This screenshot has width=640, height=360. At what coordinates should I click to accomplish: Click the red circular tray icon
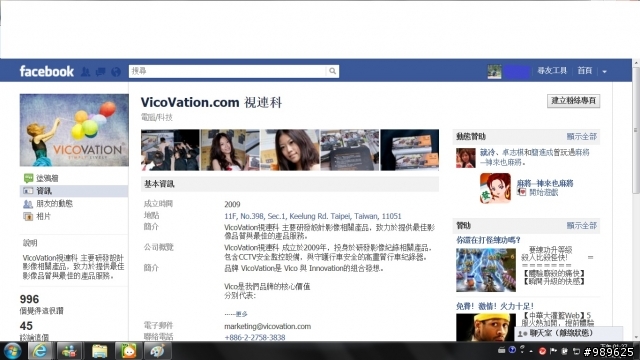(542, 351)
